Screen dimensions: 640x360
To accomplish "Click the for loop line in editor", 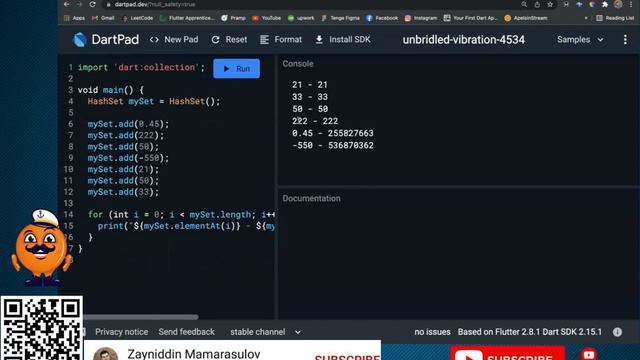I will coord(181,215).
